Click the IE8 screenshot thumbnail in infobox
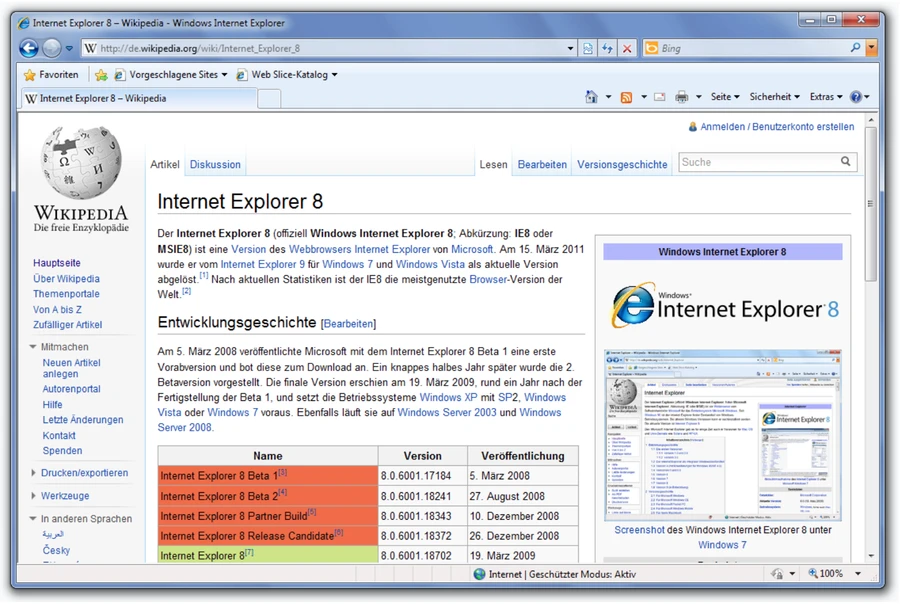900x604 pixels. point(723,435)
